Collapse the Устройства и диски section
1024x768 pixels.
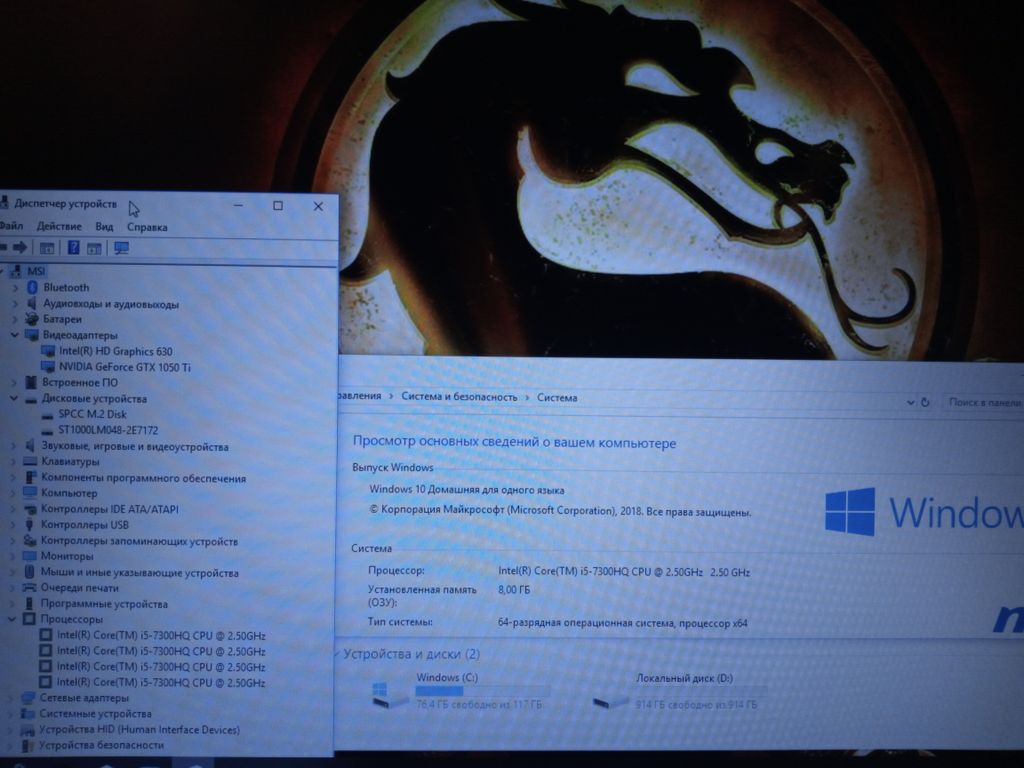coord(335,654)
